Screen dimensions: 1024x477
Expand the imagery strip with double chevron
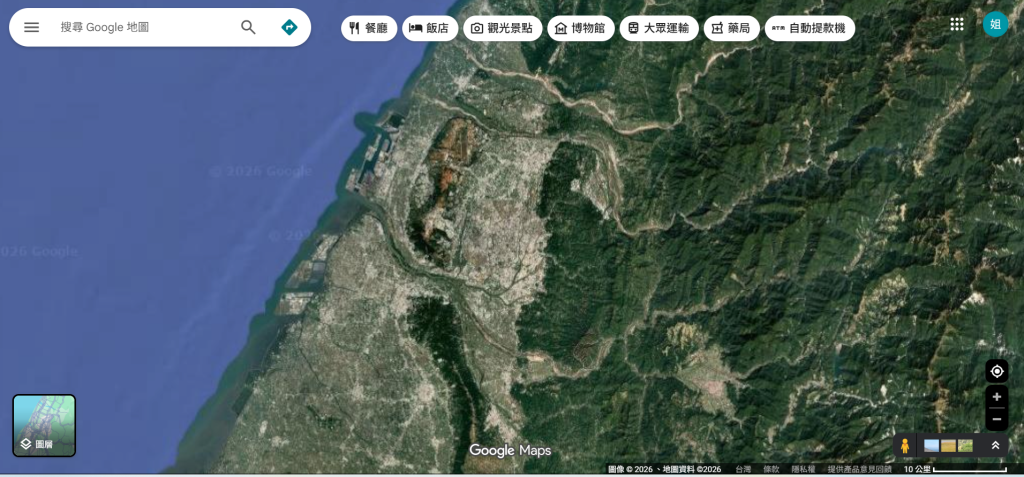coord(995,446)
